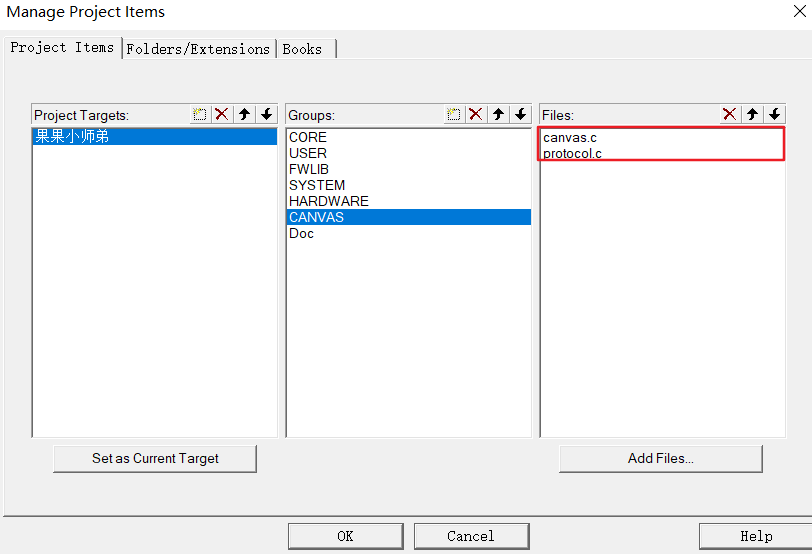Close the Manage Project Items dialog
812x554 pixels.
tap(800, 11)
